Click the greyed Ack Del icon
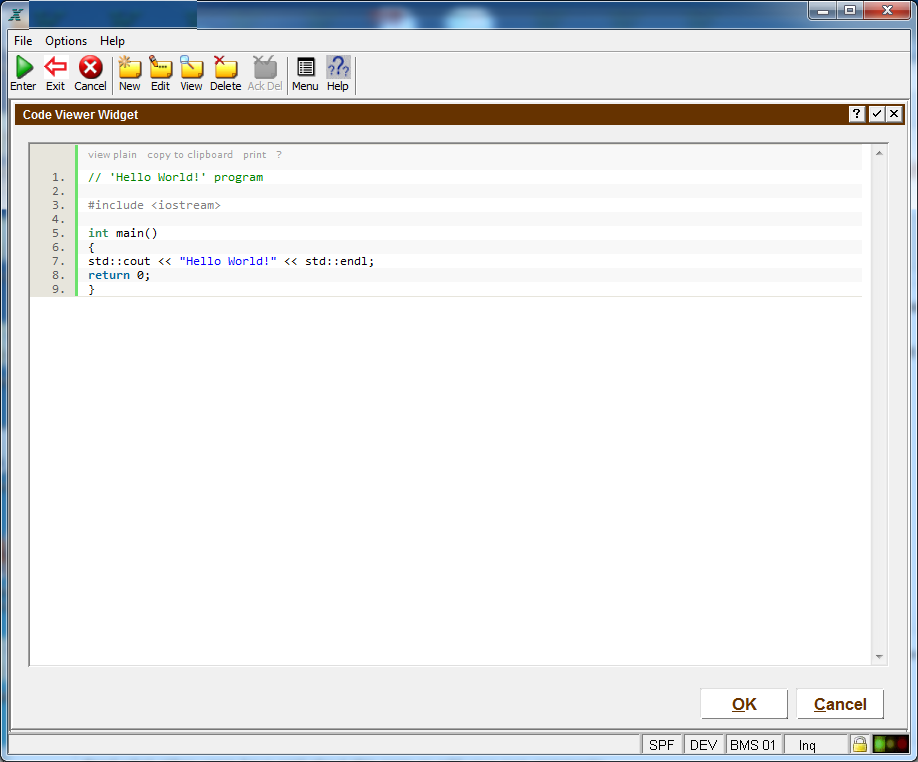This screenshot has height=762, width=918. [265, 67]
